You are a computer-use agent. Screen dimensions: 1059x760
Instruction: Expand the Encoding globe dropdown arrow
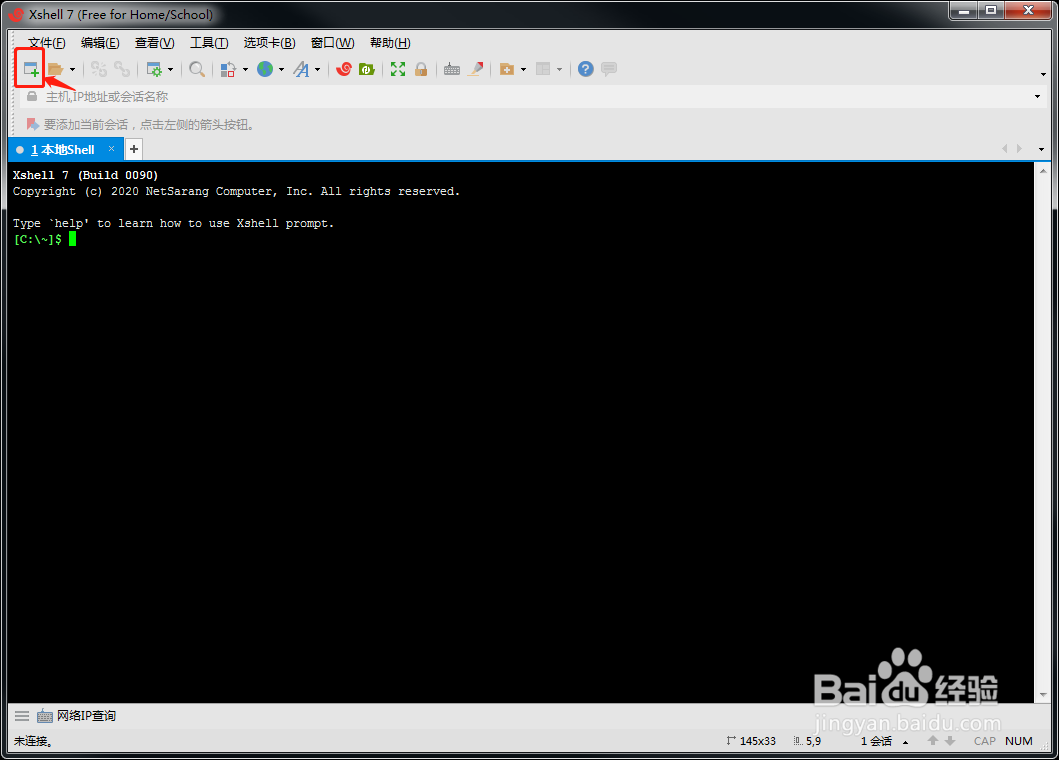[281, 69]
